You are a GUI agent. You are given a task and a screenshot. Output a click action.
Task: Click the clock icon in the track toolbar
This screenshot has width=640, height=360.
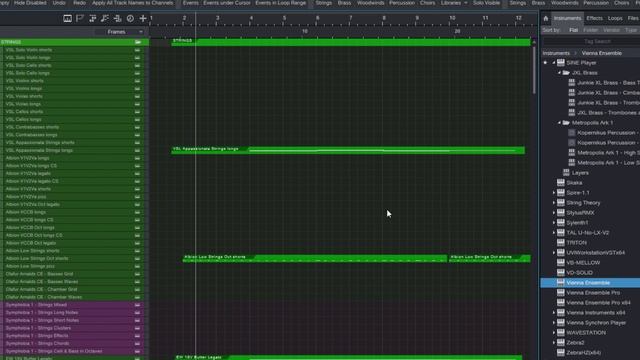(x=130, y=18)
